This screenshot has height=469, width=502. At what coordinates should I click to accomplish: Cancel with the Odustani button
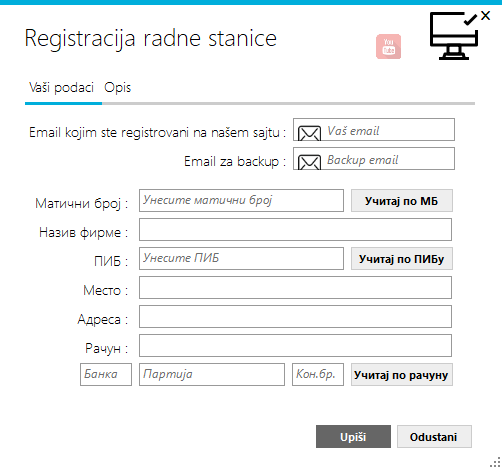434,437
